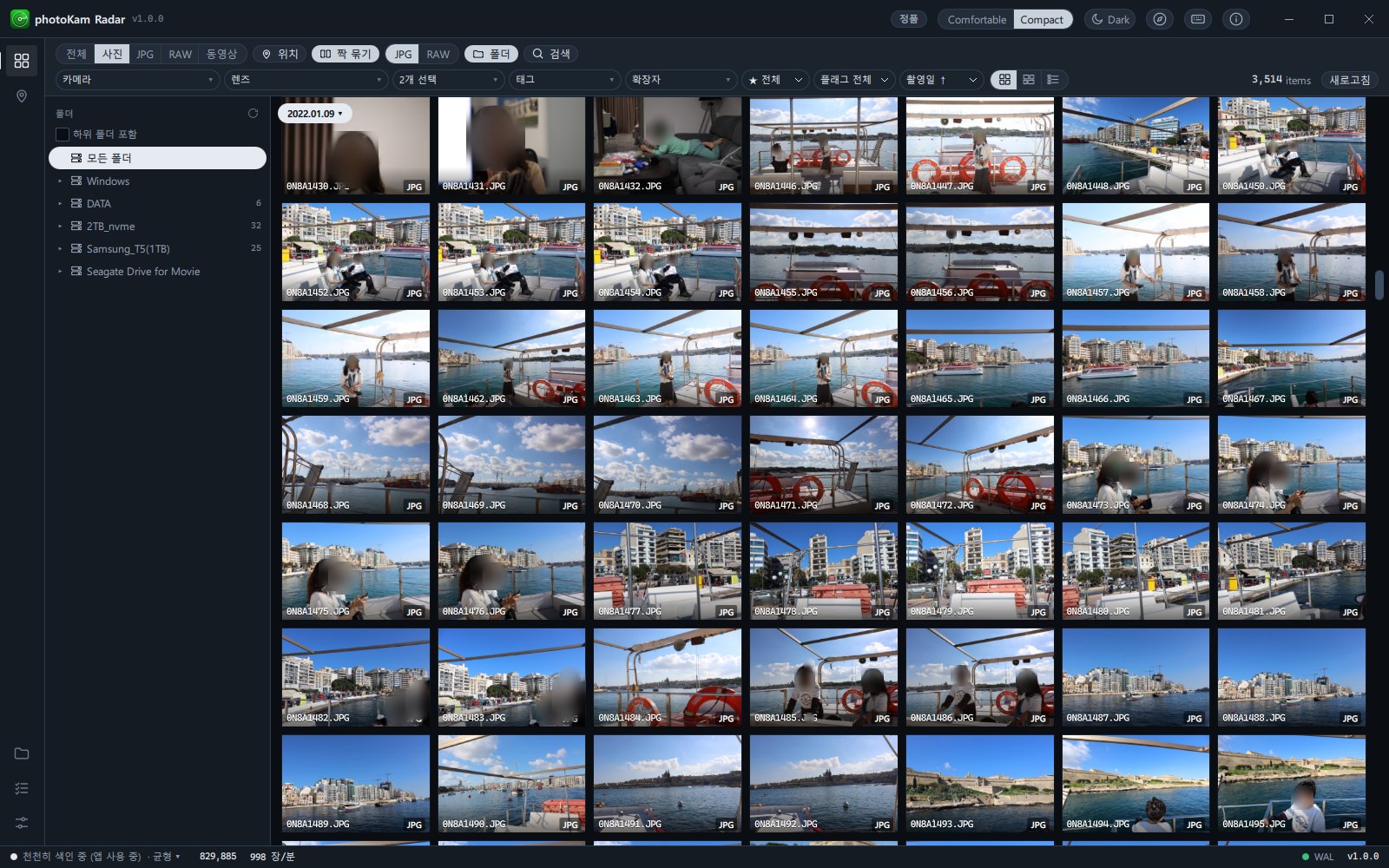Toggle the JPG pair preference button
Image resolution: width=1389 pixels, height=868 pixels.
403,54
